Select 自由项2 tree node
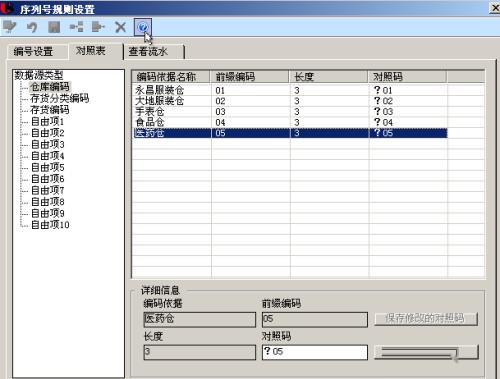The image size is (500, 379). [x=47, y=133]
